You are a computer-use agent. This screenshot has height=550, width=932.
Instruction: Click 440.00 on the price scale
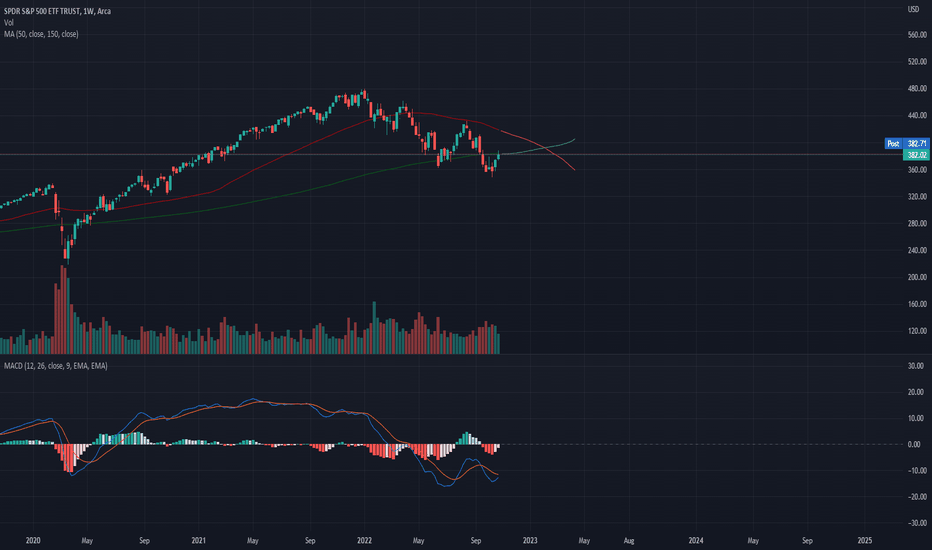917,115
